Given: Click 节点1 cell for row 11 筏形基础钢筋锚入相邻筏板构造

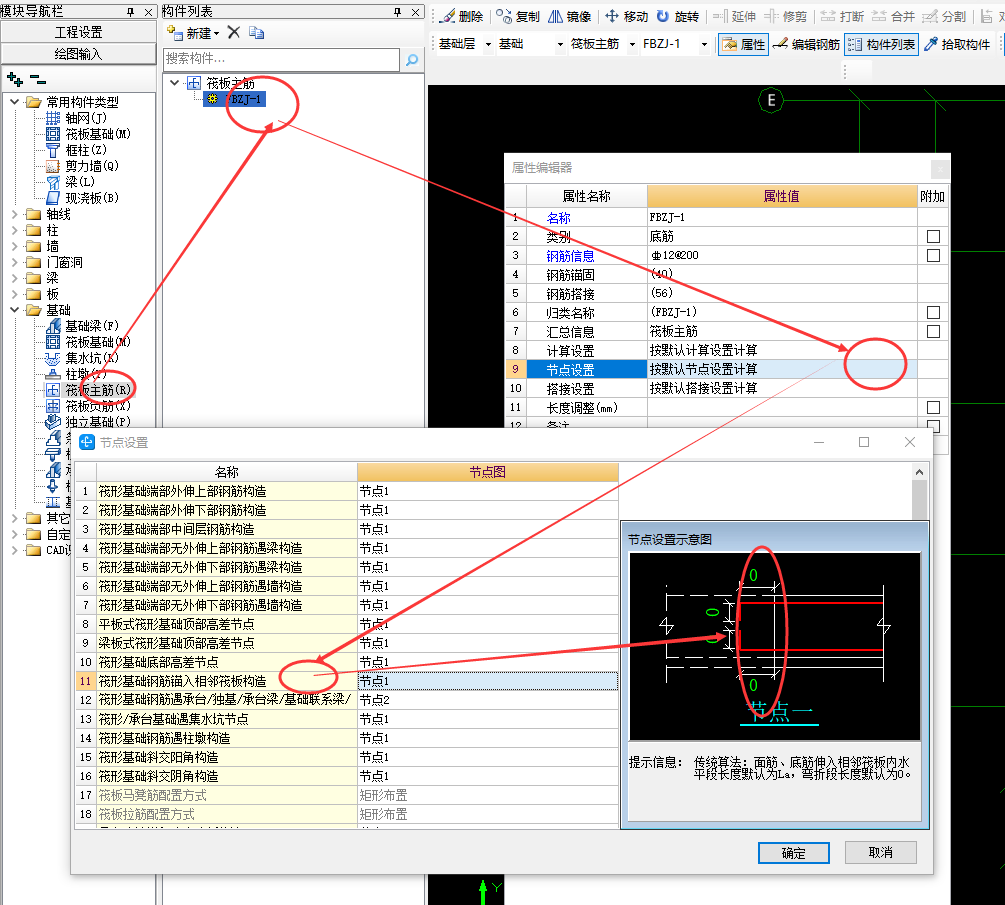Looking at the screenshot, I should pyautogui.click(x=488, y=681).
